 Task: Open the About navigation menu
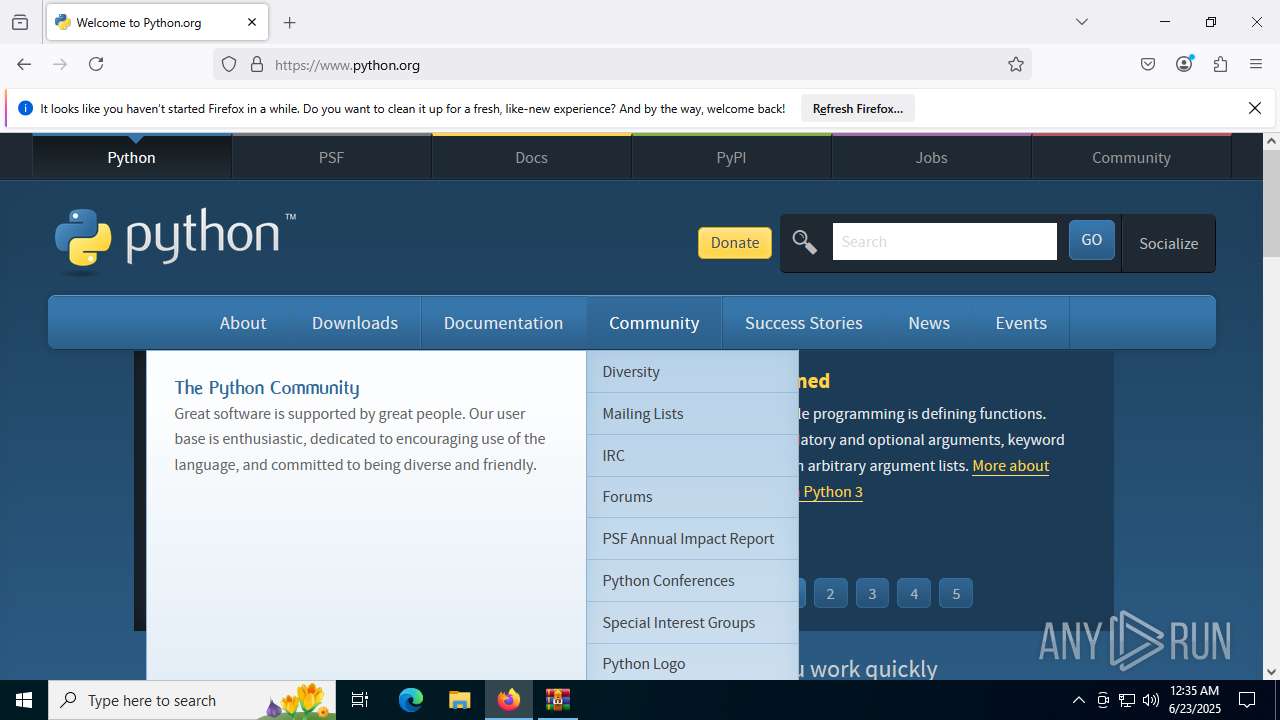point(243,323)
